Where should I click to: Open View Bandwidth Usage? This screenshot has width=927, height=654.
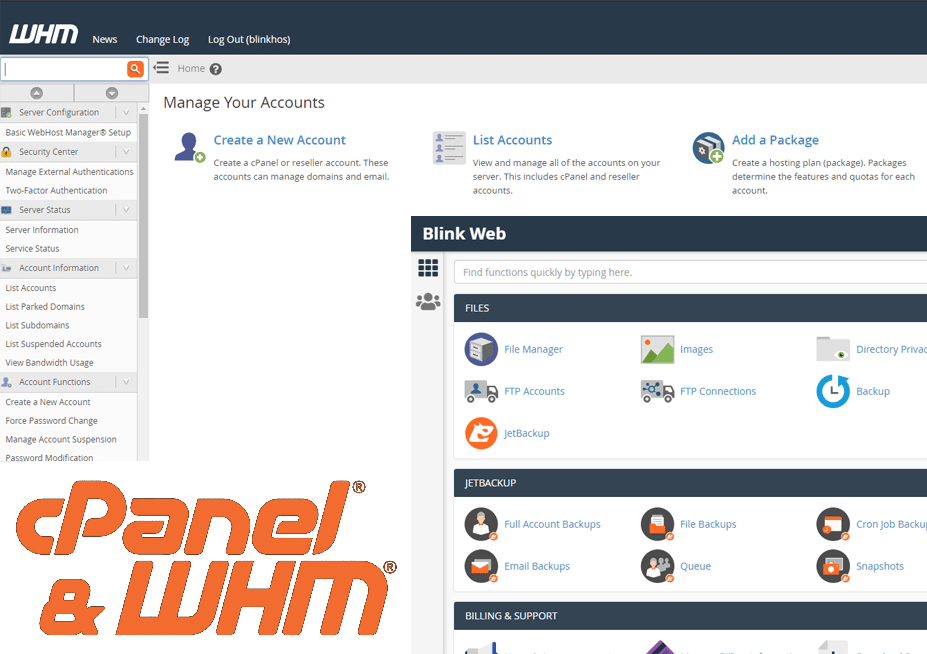pyautogui.click(x=50, y=362)
